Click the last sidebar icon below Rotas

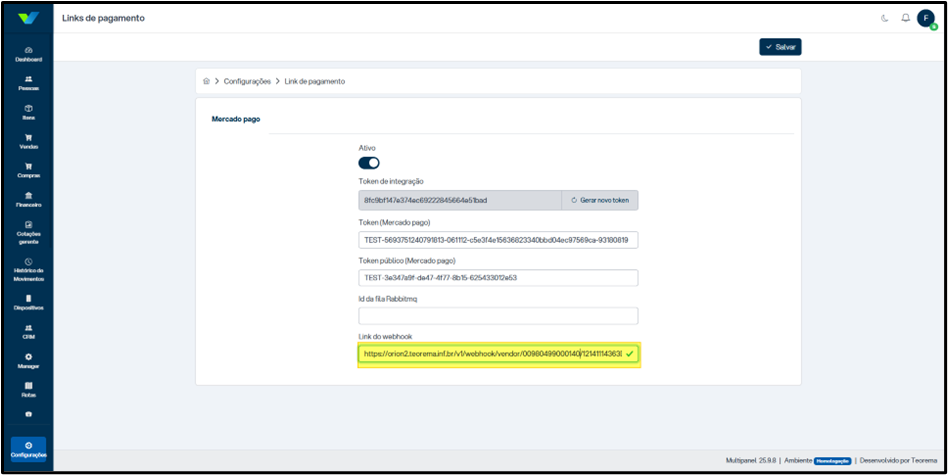(x=28, y=415)
